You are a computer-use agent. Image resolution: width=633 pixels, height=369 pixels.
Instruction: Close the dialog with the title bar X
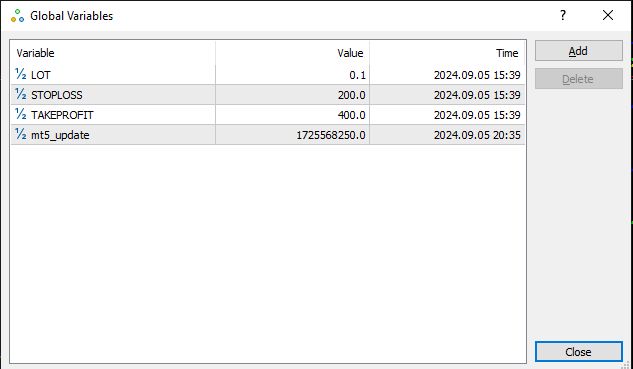click(x=608, y=16)
